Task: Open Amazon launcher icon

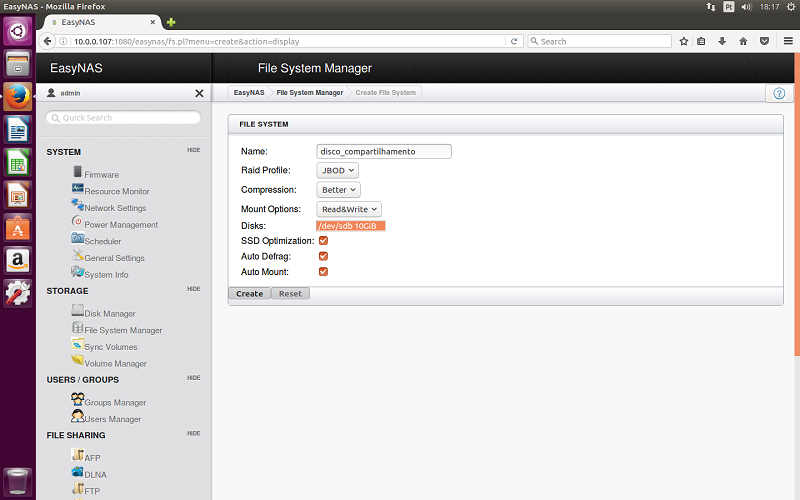Action: click(x=18, y=260)
